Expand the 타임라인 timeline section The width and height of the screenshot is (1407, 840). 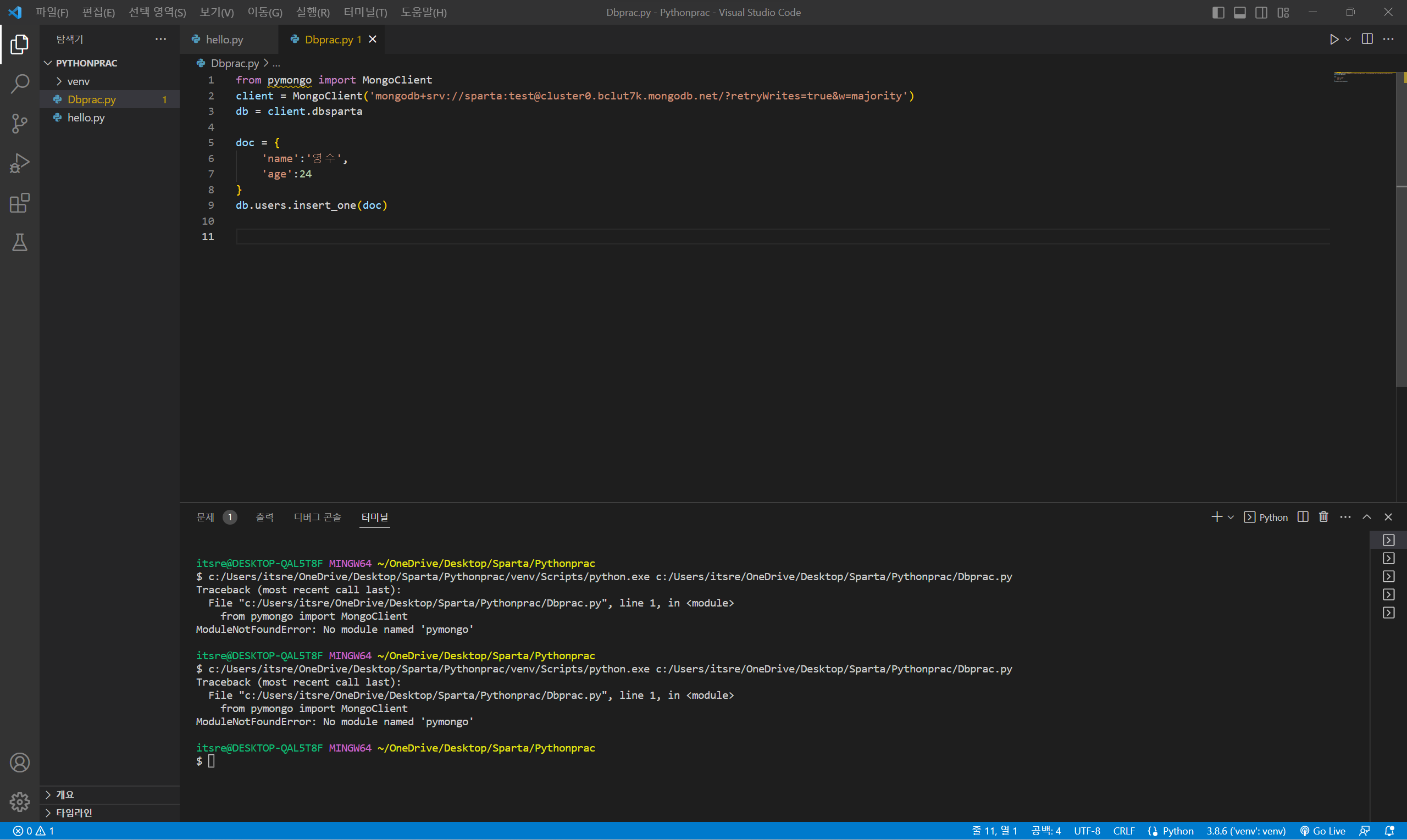coord(110,813)
